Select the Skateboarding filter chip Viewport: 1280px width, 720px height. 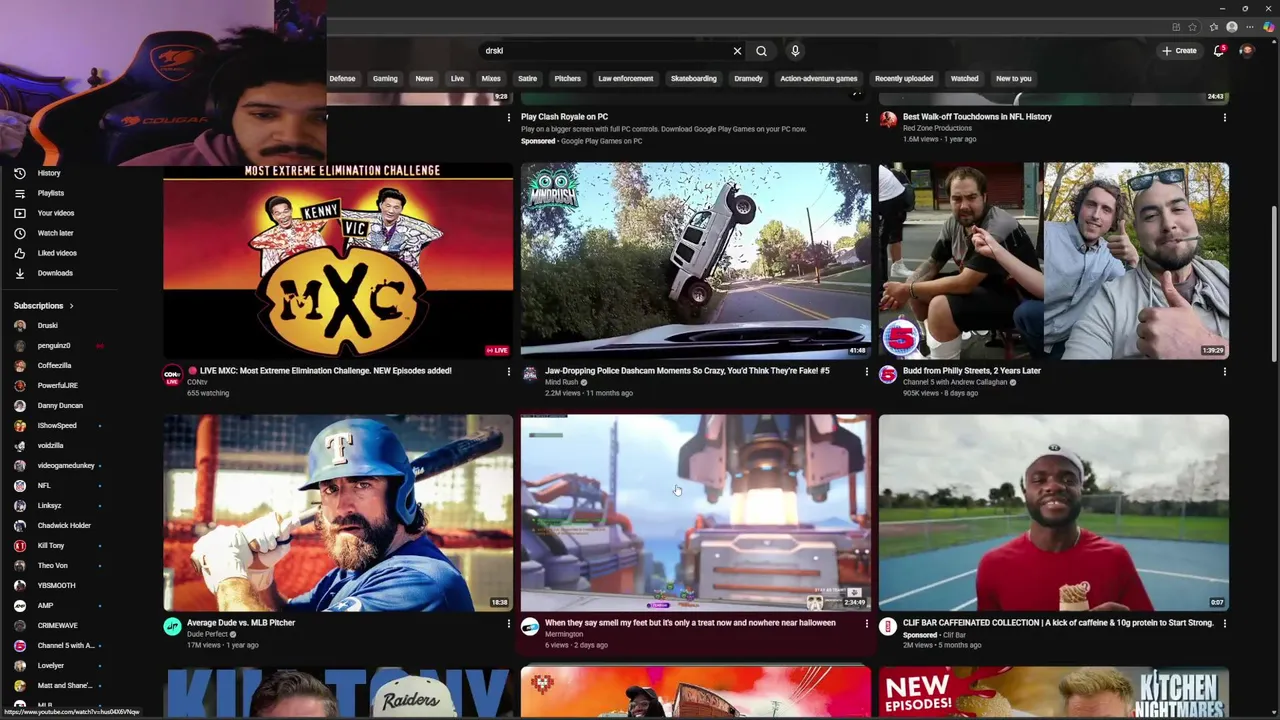pos(693,78)
